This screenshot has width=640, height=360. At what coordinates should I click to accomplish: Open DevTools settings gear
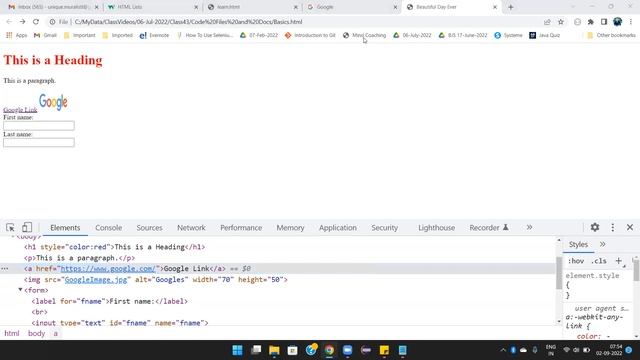(x=595, y=227)
